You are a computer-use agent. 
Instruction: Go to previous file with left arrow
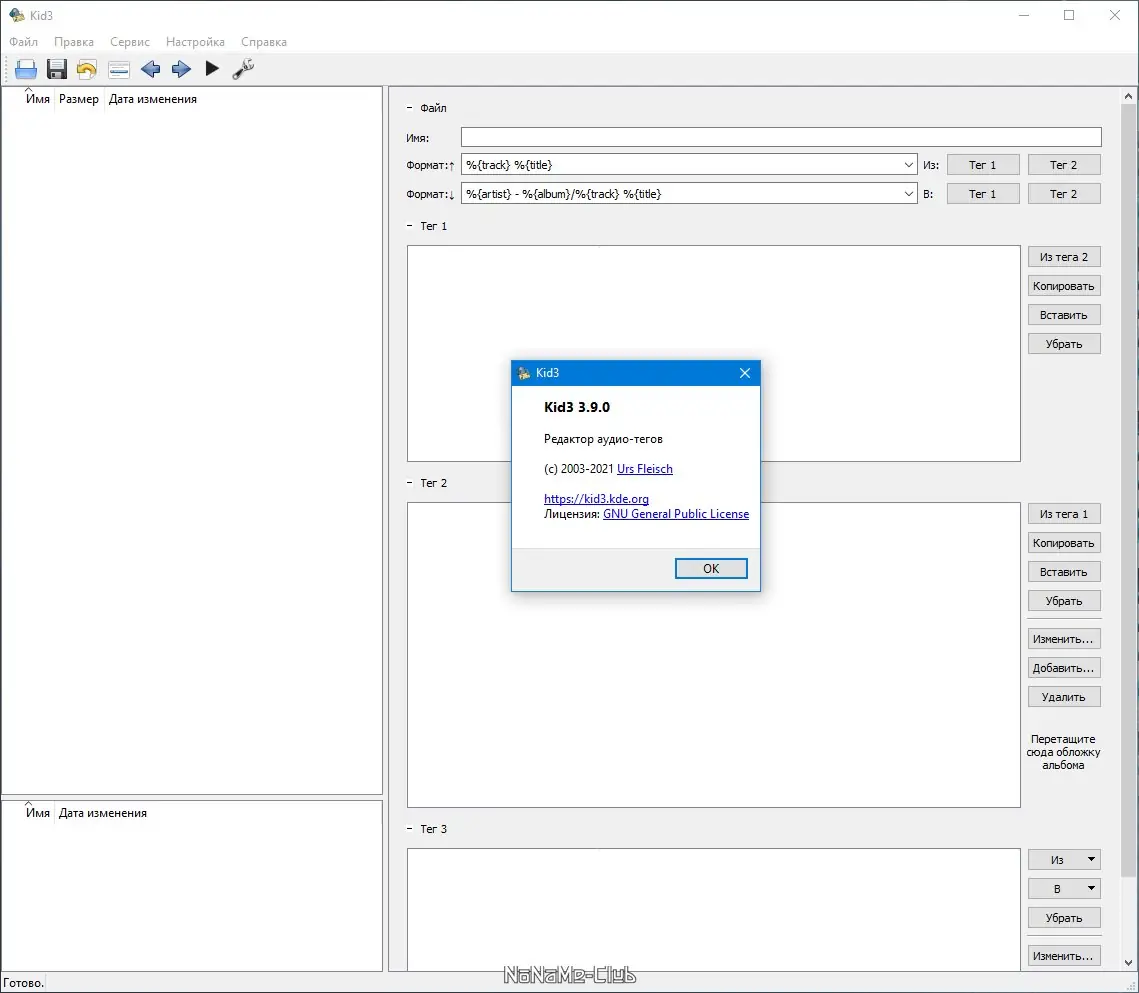click(x=150, y=69)
